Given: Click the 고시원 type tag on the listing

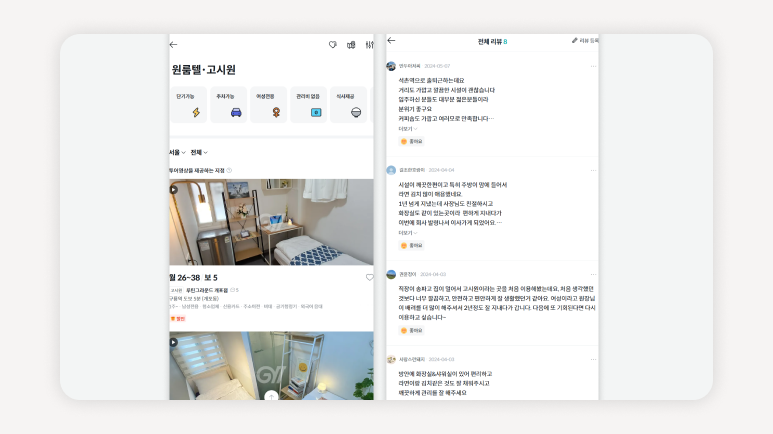Looking at the screenshot, I should click(176, 290).
